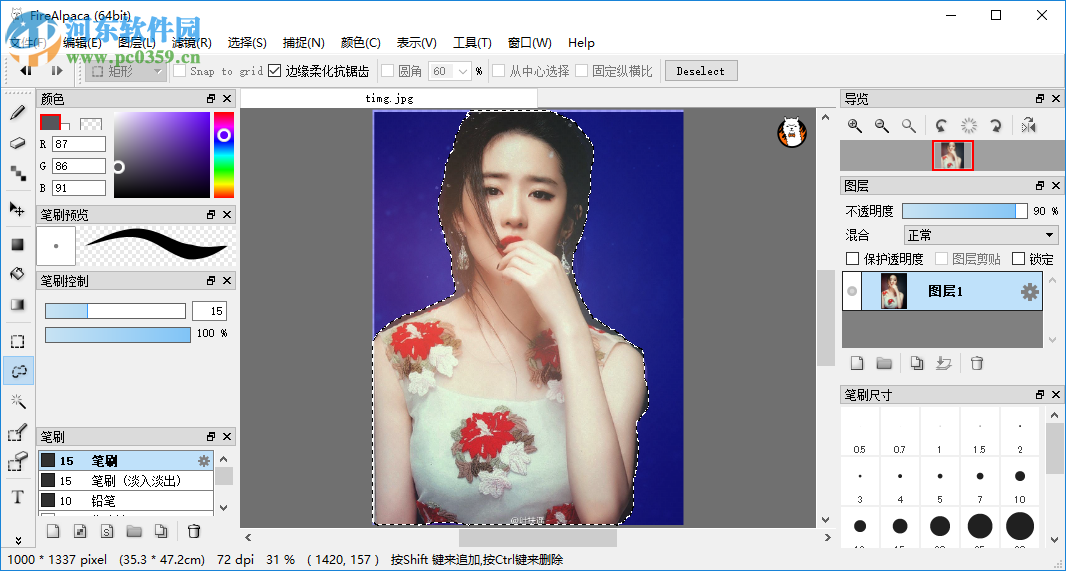Toggle visibility of 图层1
1066x571 pixels.
852,292
